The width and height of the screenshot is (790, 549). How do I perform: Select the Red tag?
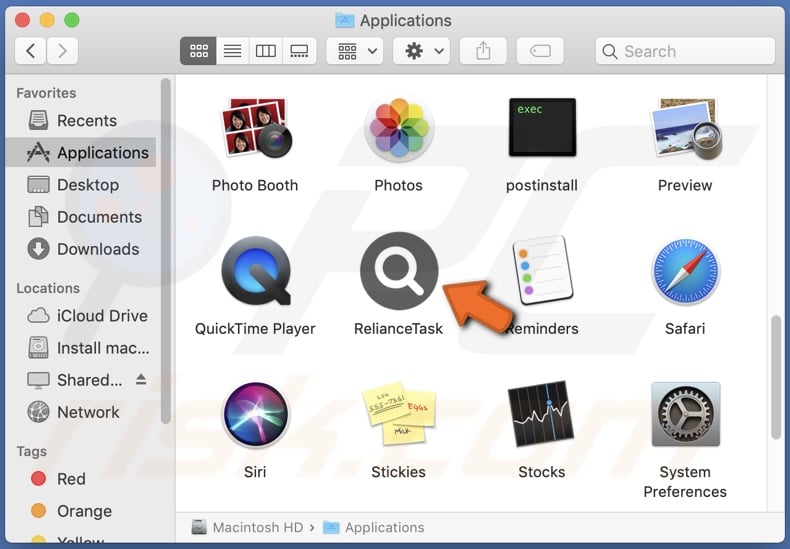pos(81,479)
